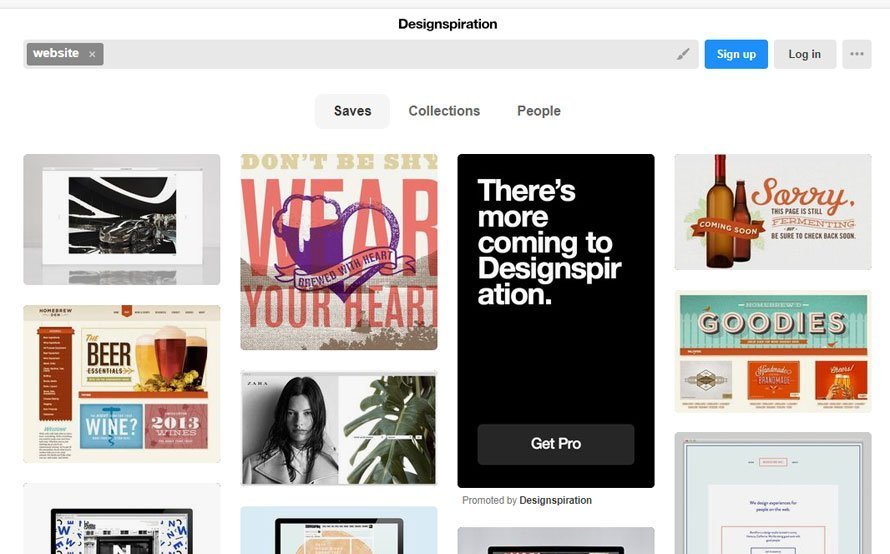Open the three-dots more menu
The image size is (890, 554).
coord(857,54)
